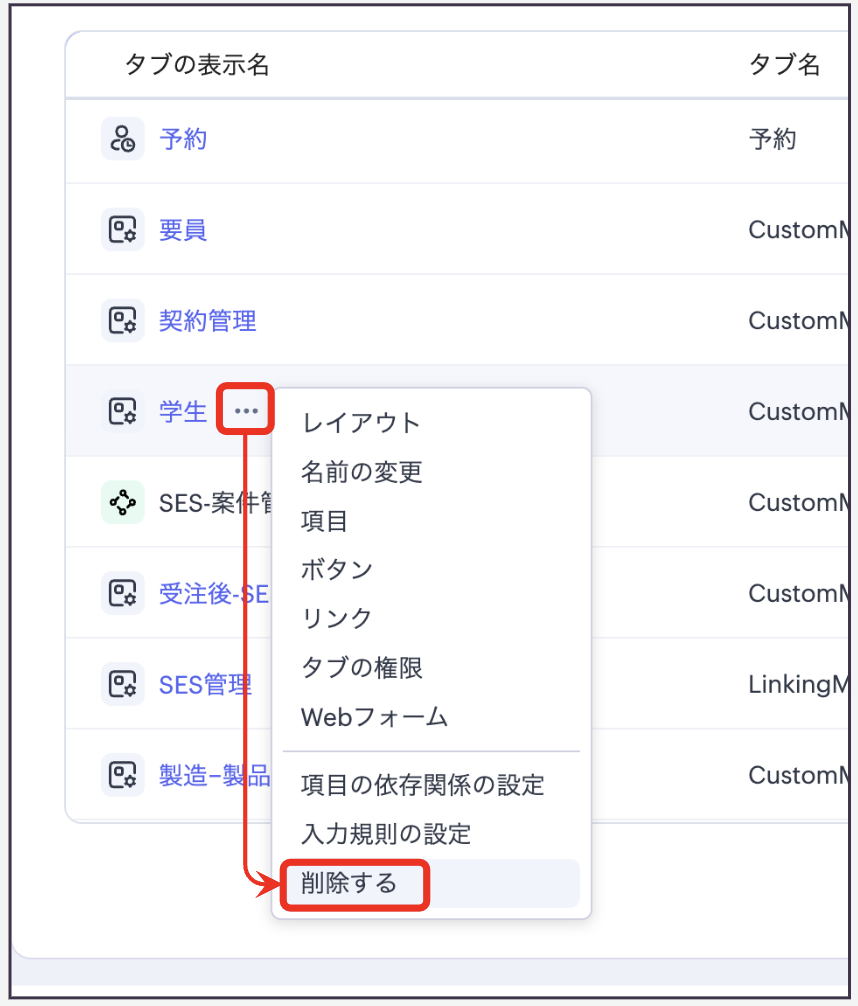
Task: Select 項目の依存関係の設定 menu option
Action: coord(422,785)
